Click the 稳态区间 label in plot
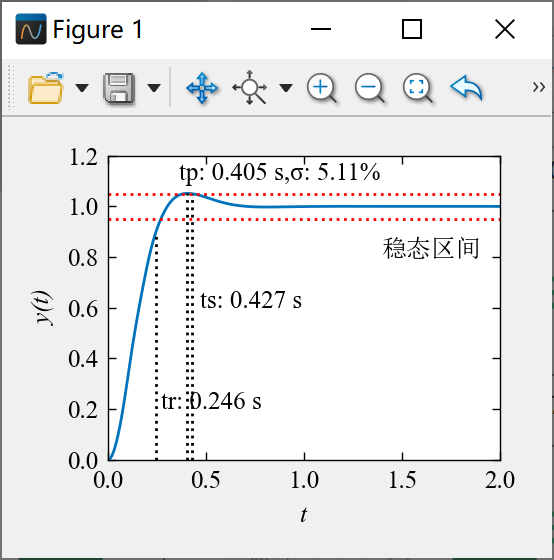 [x=431, y=248]
